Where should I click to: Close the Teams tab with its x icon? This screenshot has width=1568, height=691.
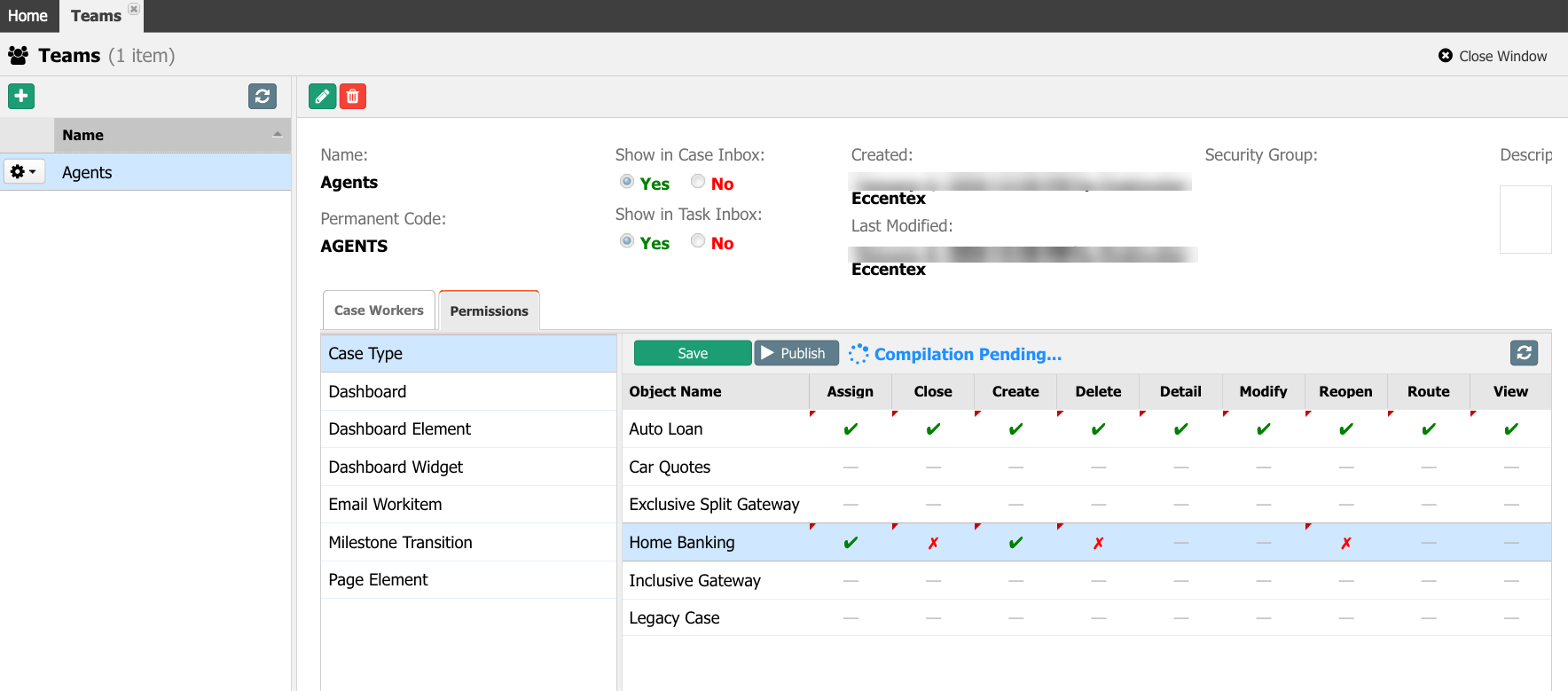click(134, 9)
